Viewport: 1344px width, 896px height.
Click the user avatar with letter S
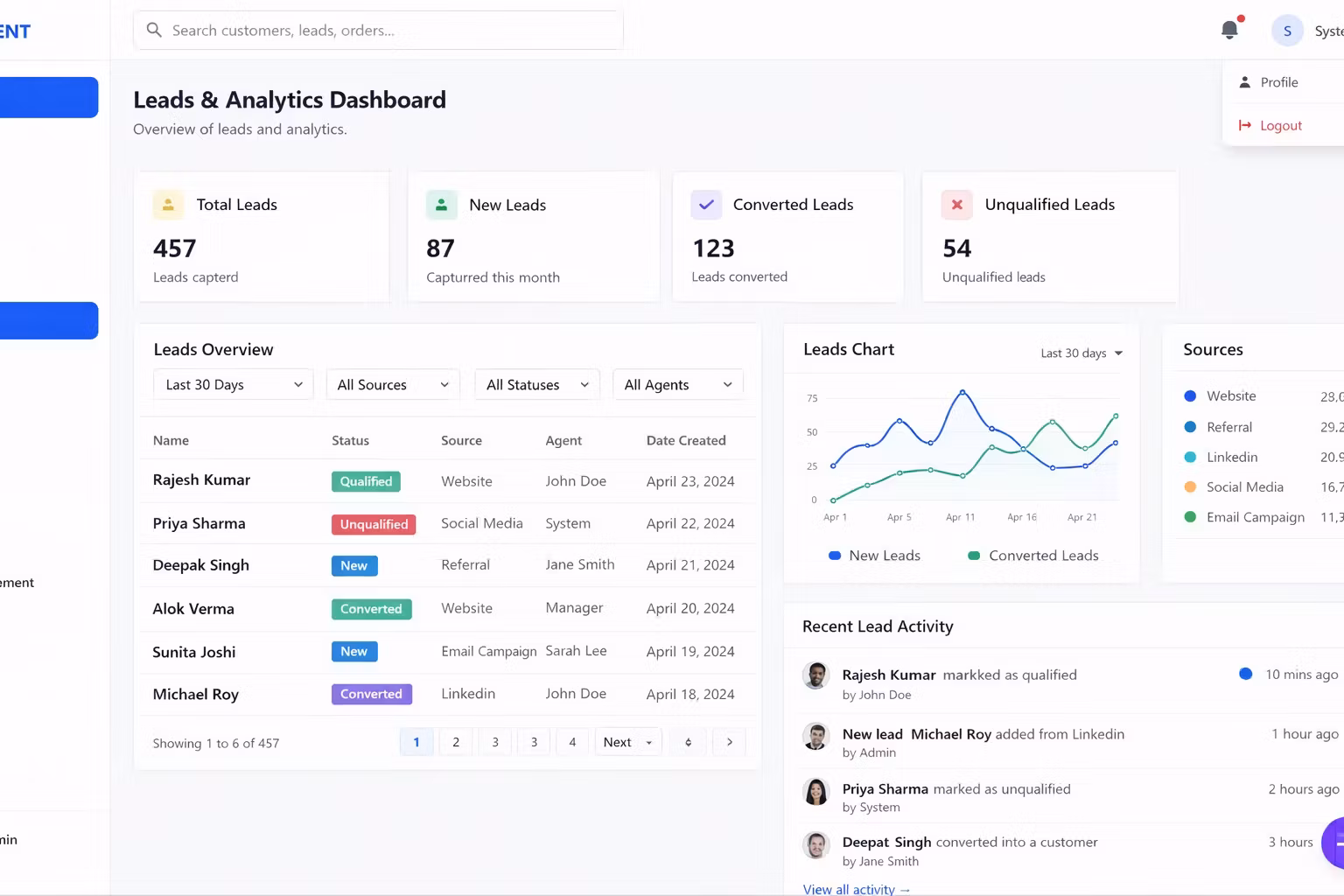1287,31
